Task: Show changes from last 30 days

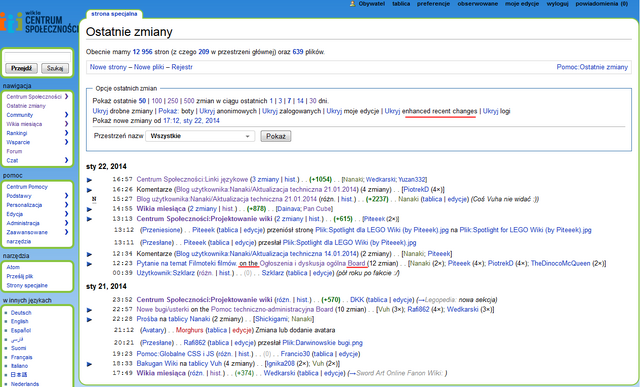Action: click(x=313, y=101)
